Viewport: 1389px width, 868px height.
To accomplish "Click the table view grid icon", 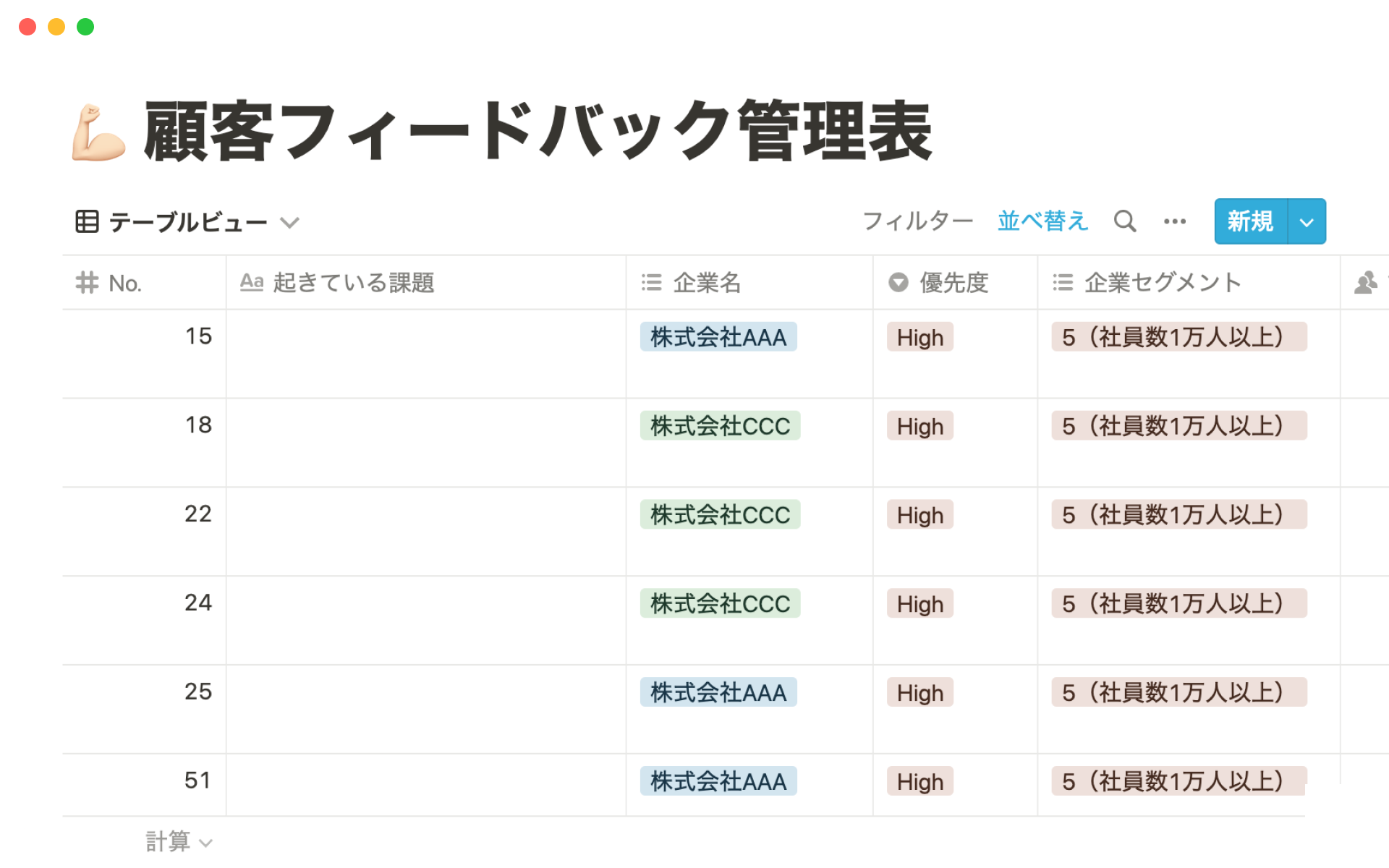I will tap(87, 221).
